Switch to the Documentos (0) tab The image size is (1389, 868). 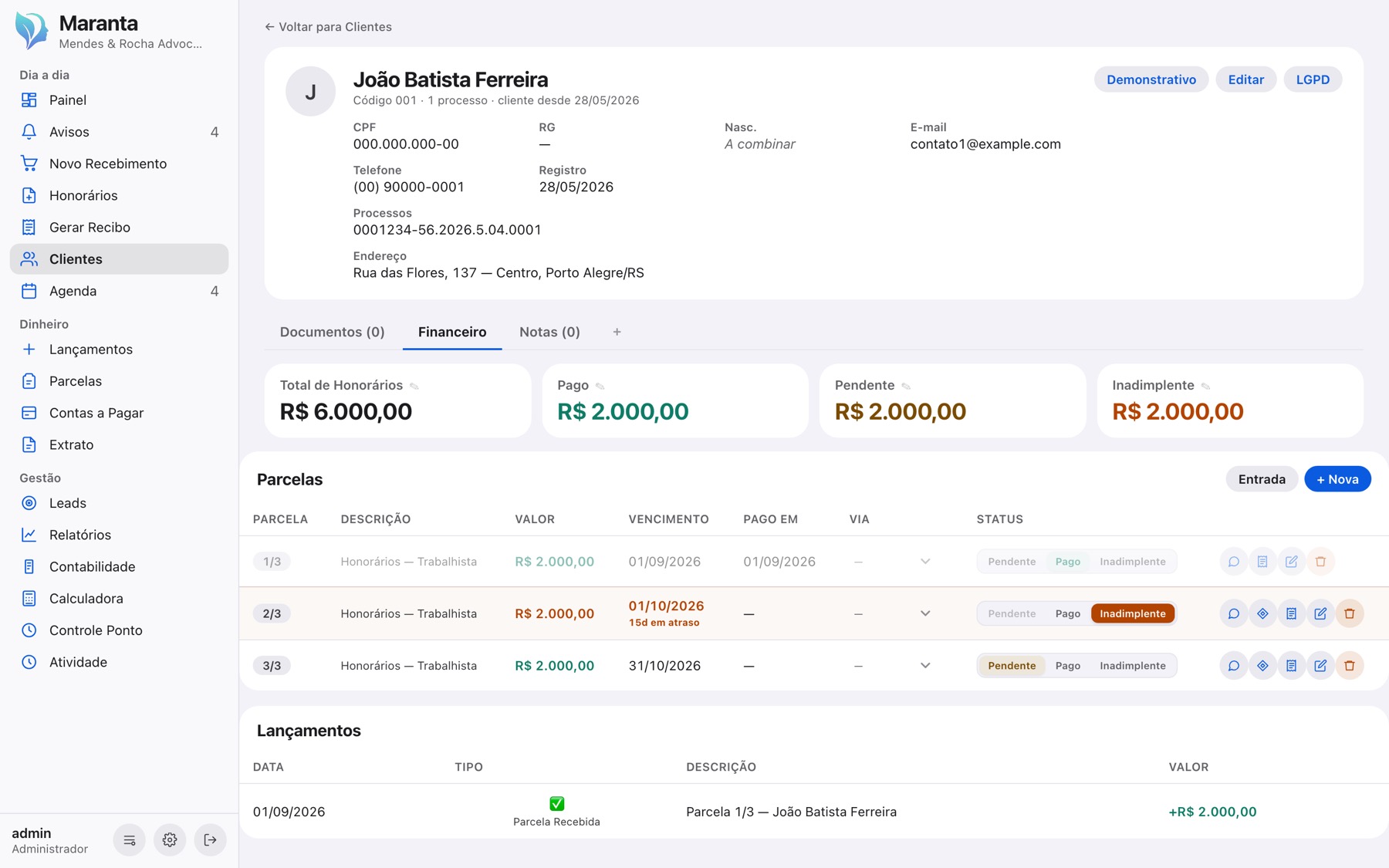click(332, 332)
